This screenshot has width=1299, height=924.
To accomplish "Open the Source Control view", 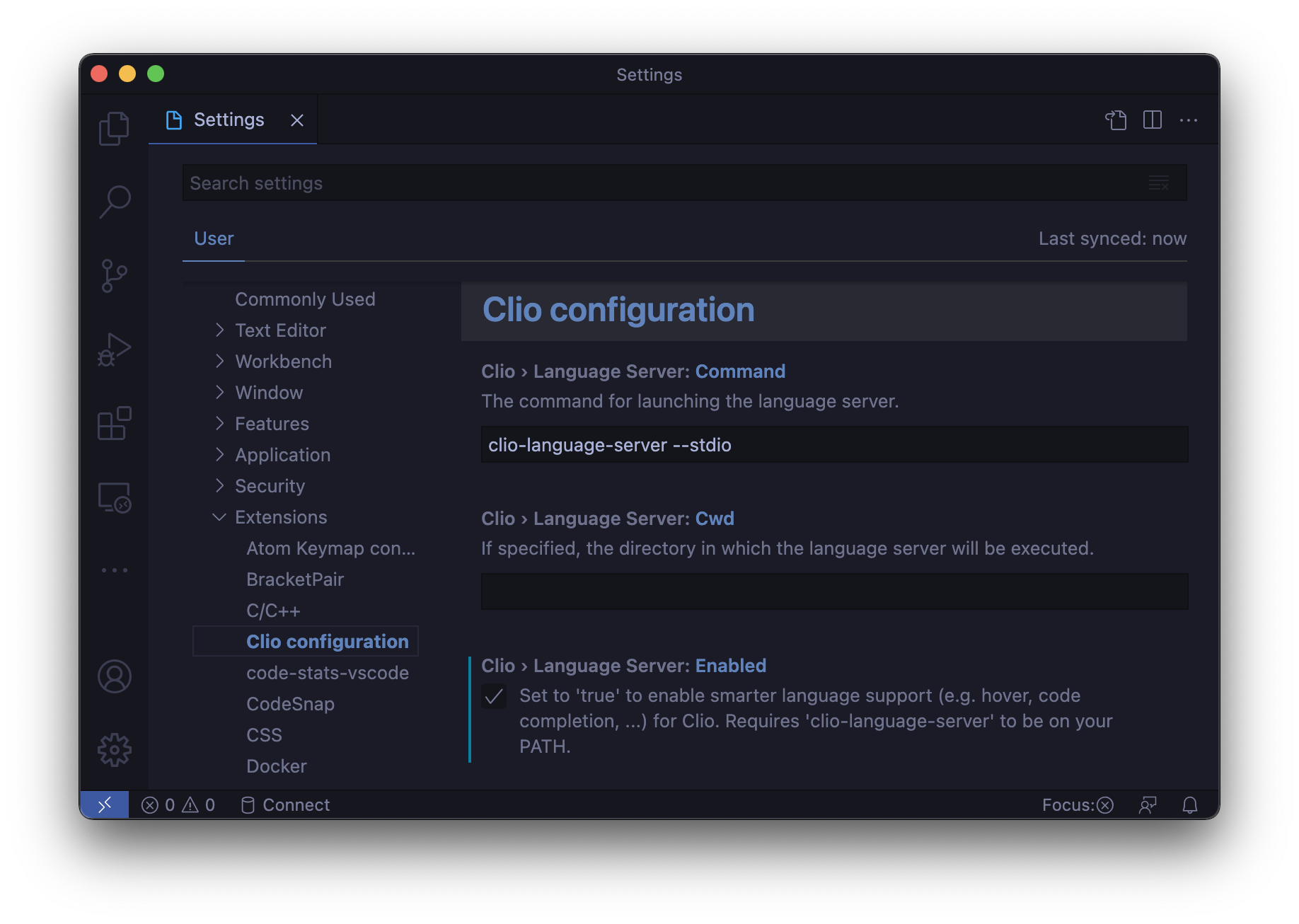I will 114,276.
